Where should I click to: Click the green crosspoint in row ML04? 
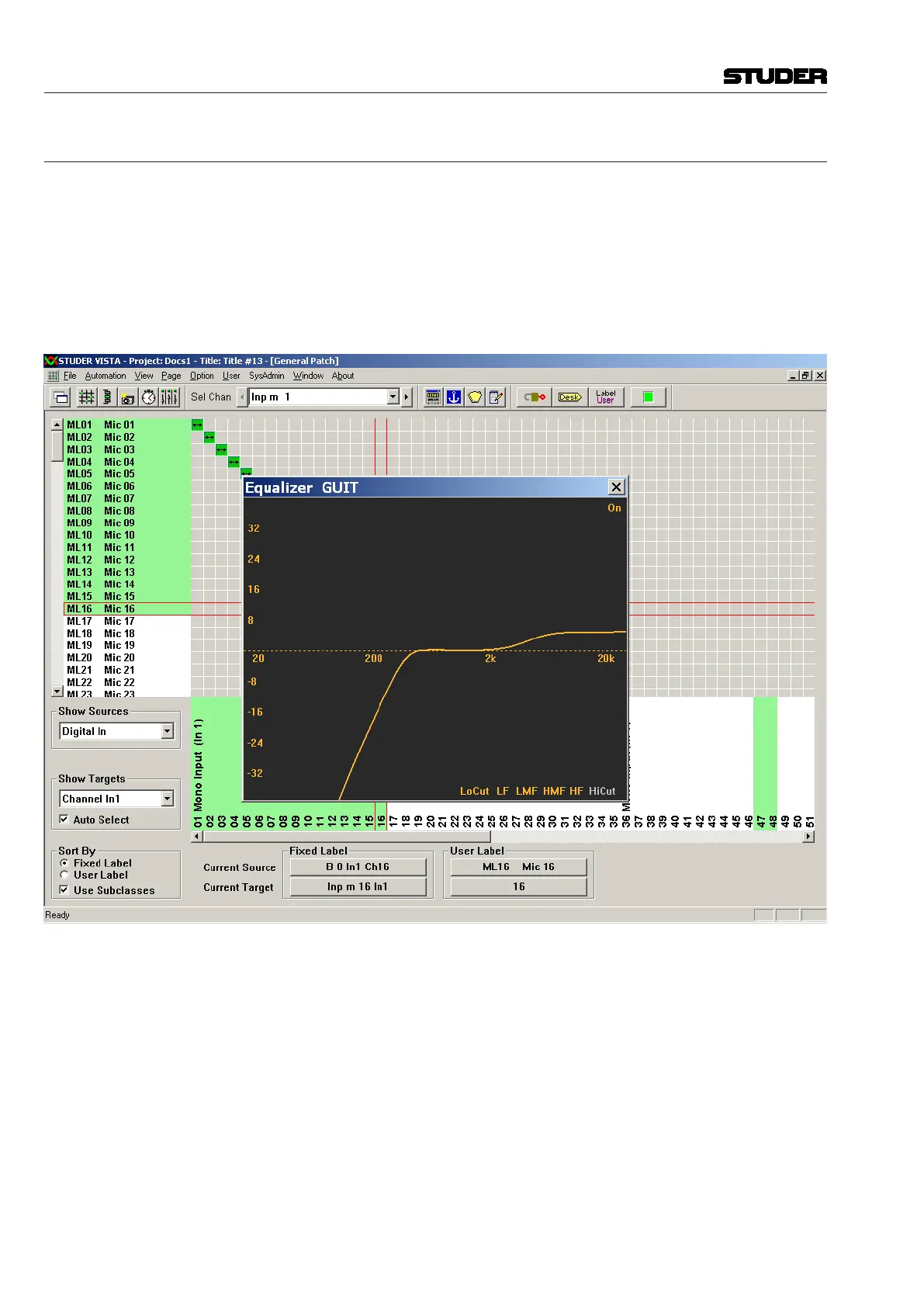234,462
